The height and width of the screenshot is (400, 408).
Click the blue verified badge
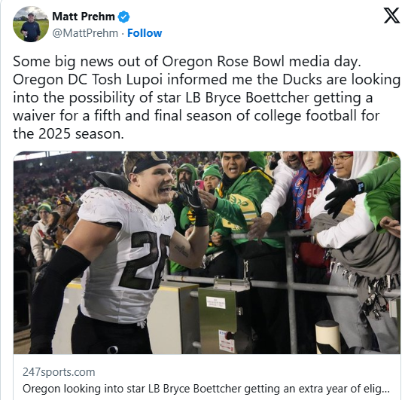[x=124, y=16]
